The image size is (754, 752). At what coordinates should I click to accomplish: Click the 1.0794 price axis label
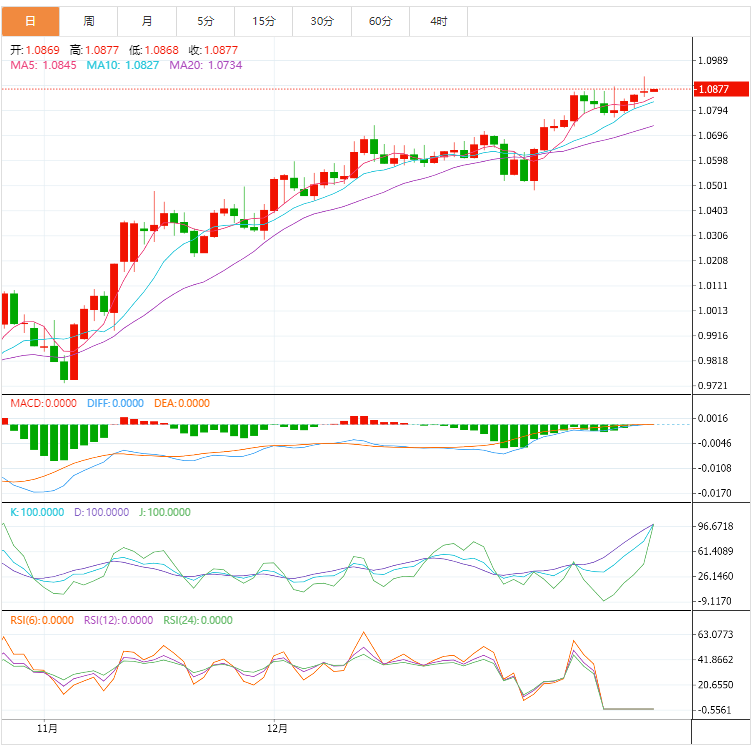[713, 111]
